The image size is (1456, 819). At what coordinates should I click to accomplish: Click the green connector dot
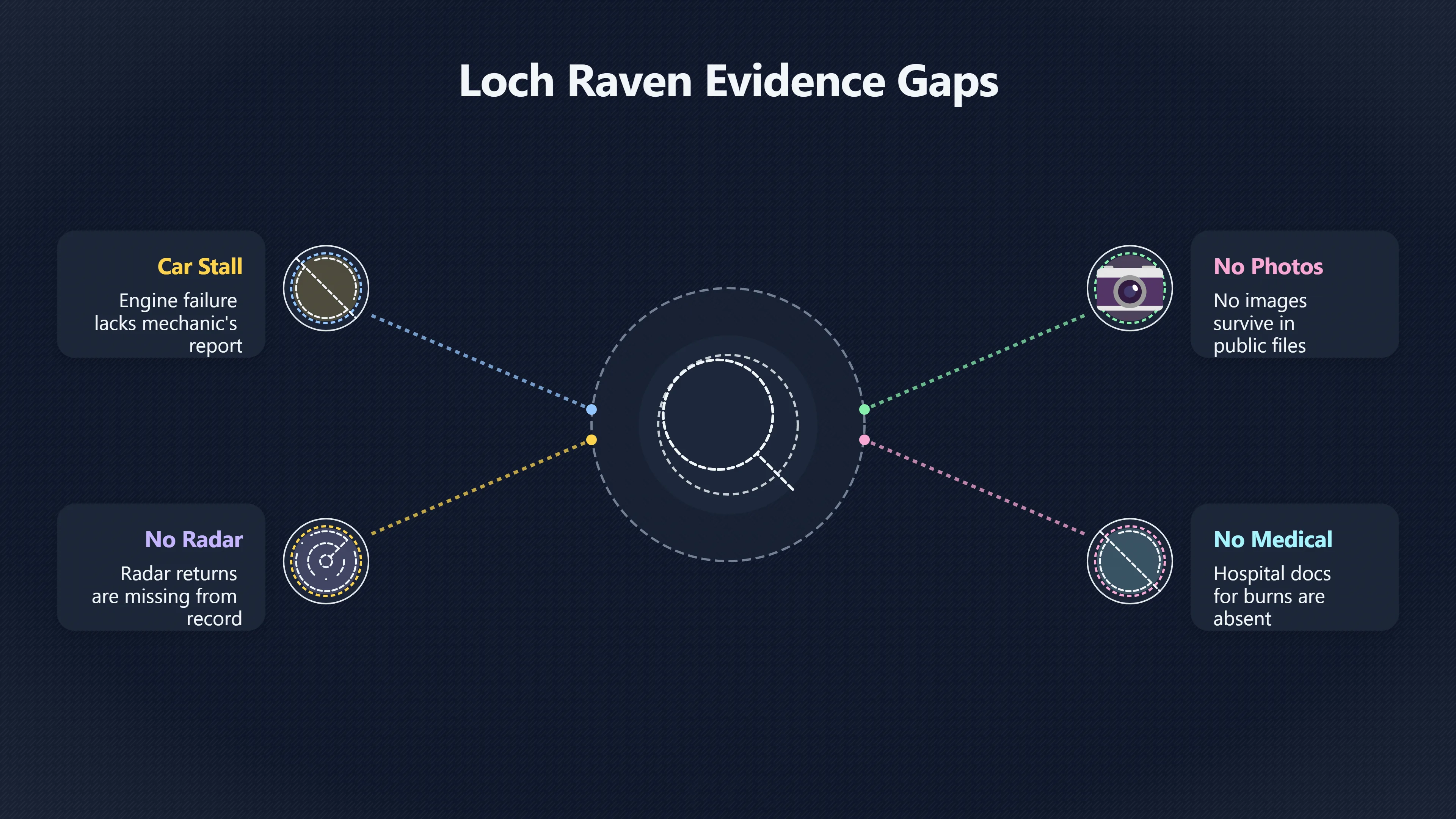point(864,409)
